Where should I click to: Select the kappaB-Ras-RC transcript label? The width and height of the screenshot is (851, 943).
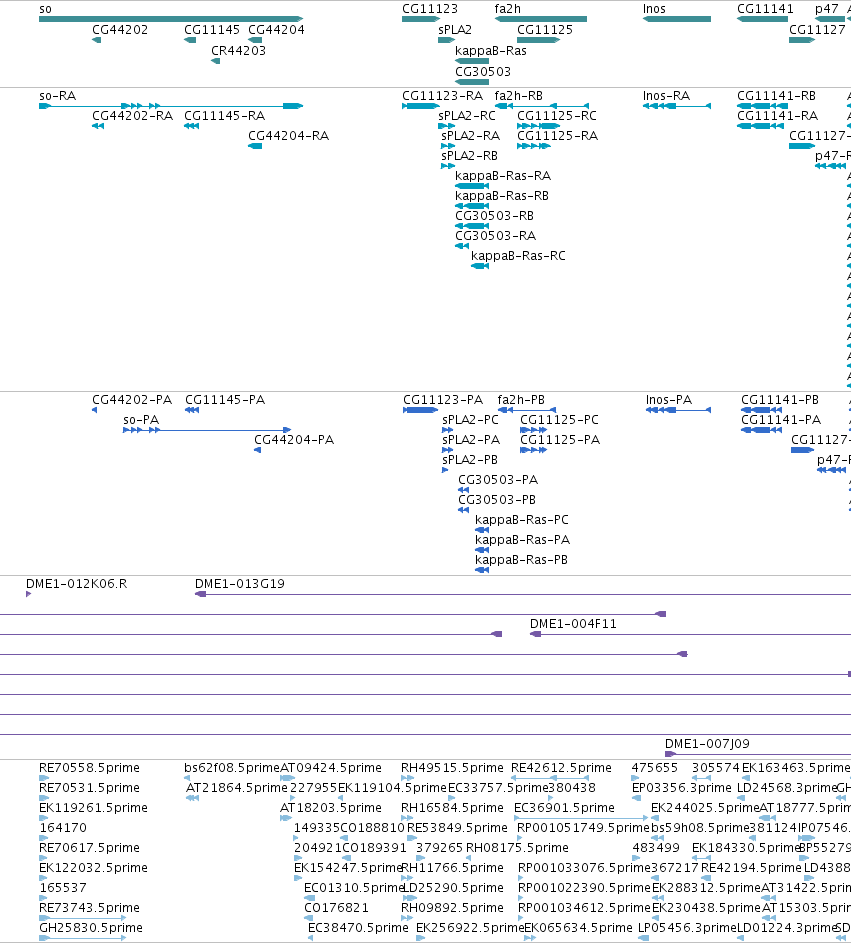point(518,256)
